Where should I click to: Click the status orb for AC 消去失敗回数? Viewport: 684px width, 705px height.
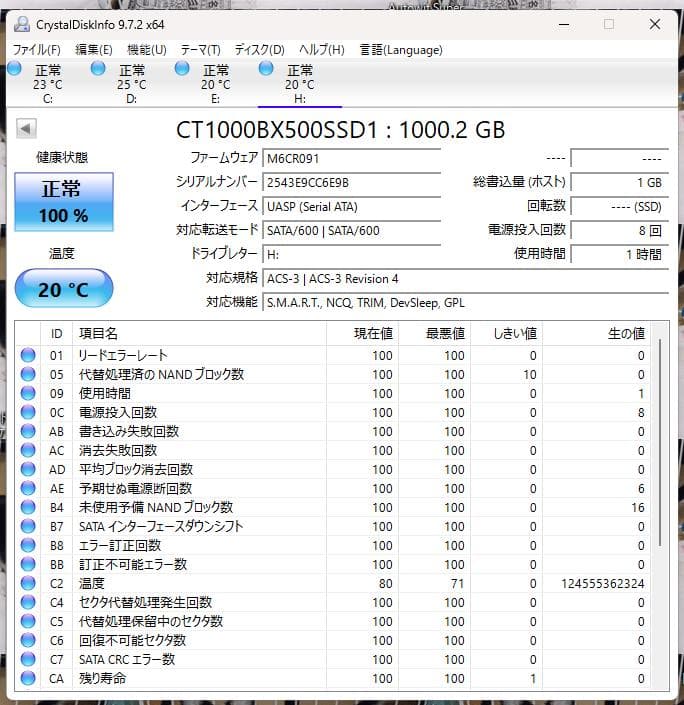coord(28,450)
